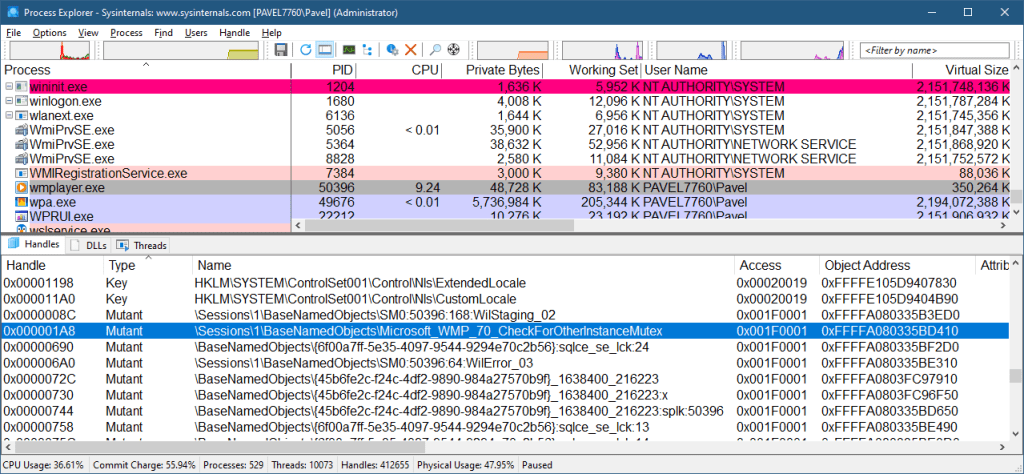Sort by the User Name column header

click(776, 70)
